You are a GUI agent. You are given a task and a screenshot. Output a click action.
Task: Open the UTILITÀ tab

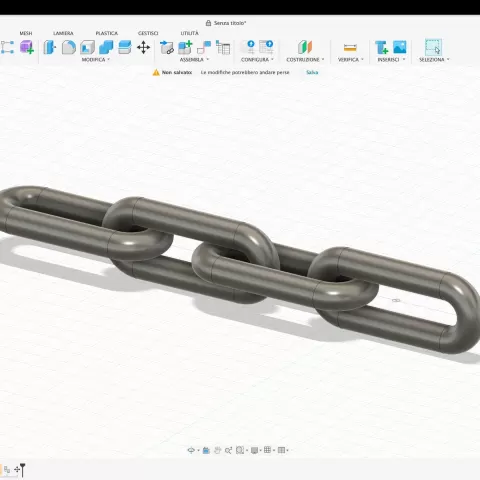click(x=189, y=33)
